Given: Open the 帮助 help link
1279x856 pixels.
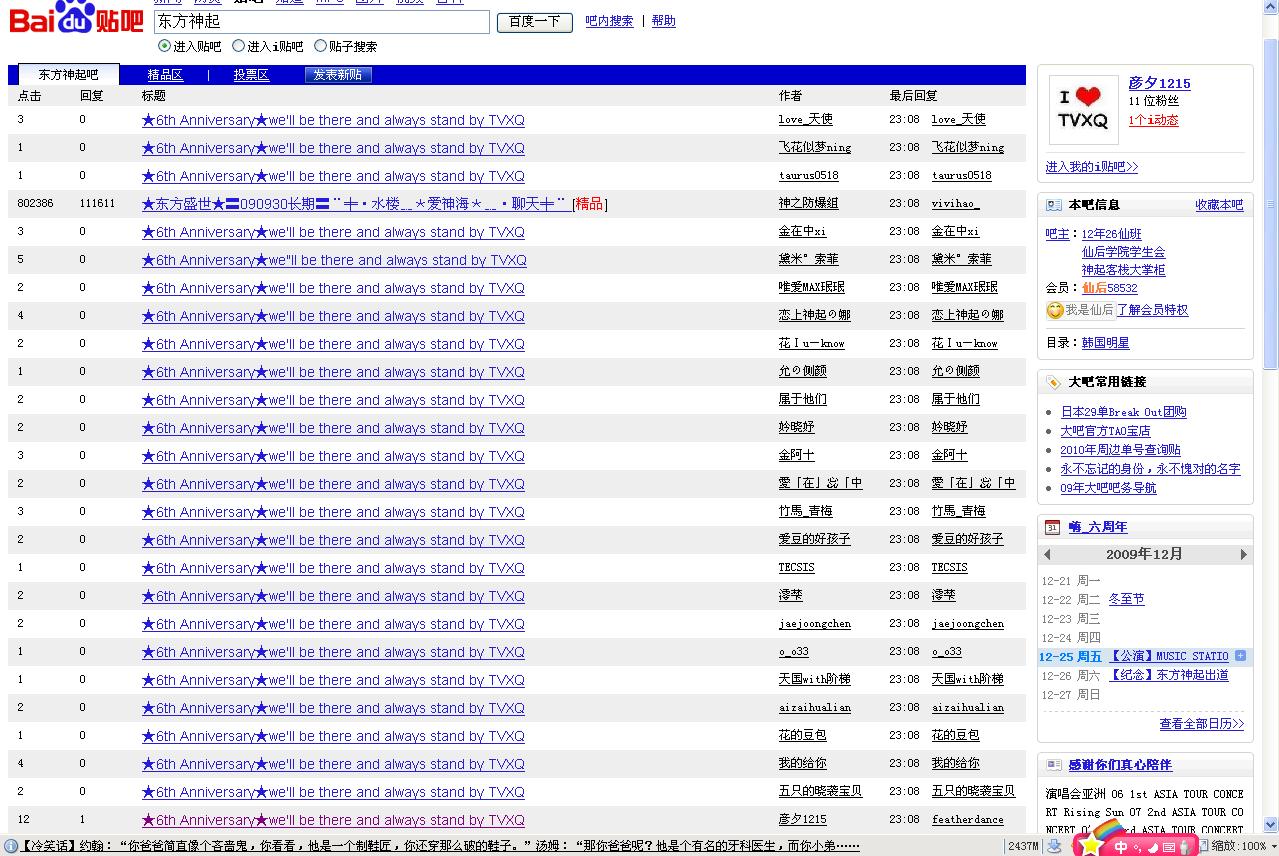Looking at the screenshot, I should tap(663, 21).
